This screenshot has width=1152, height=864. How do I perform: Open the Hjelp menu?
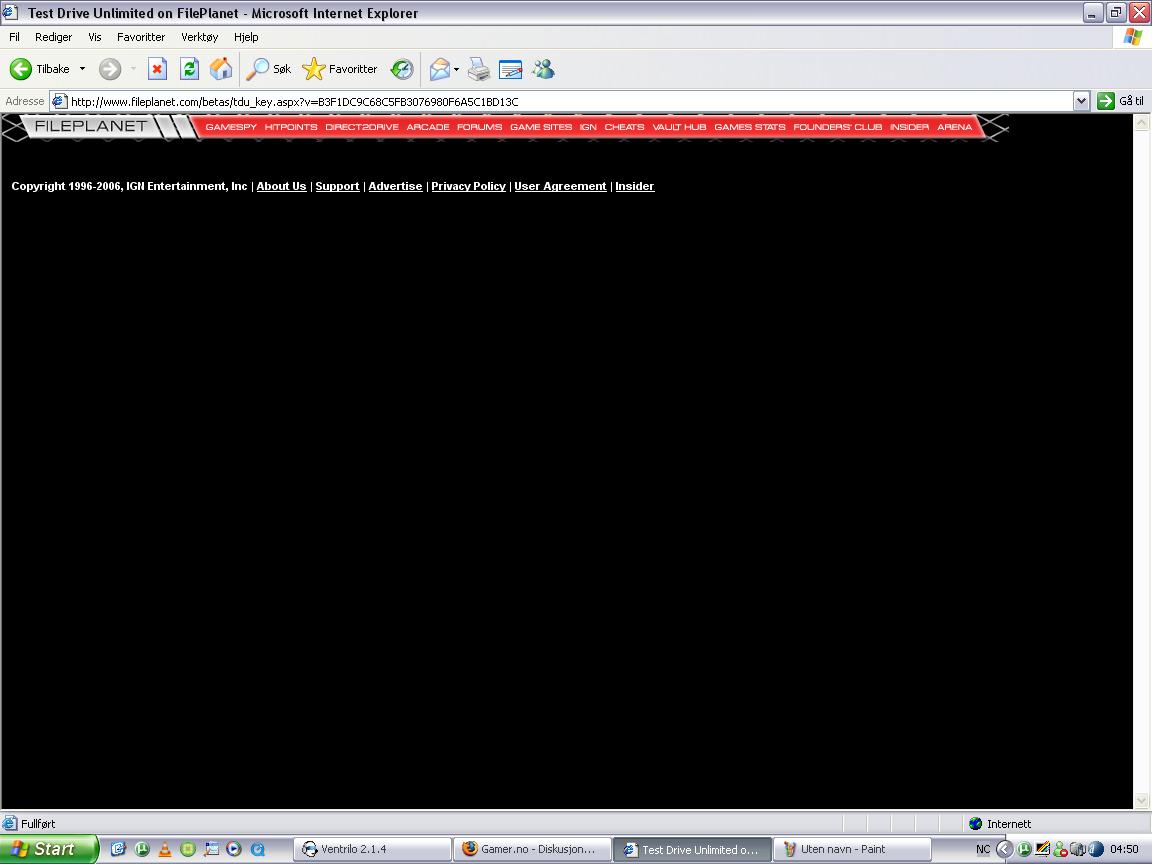pyautogui.click(x=246, y=37)
